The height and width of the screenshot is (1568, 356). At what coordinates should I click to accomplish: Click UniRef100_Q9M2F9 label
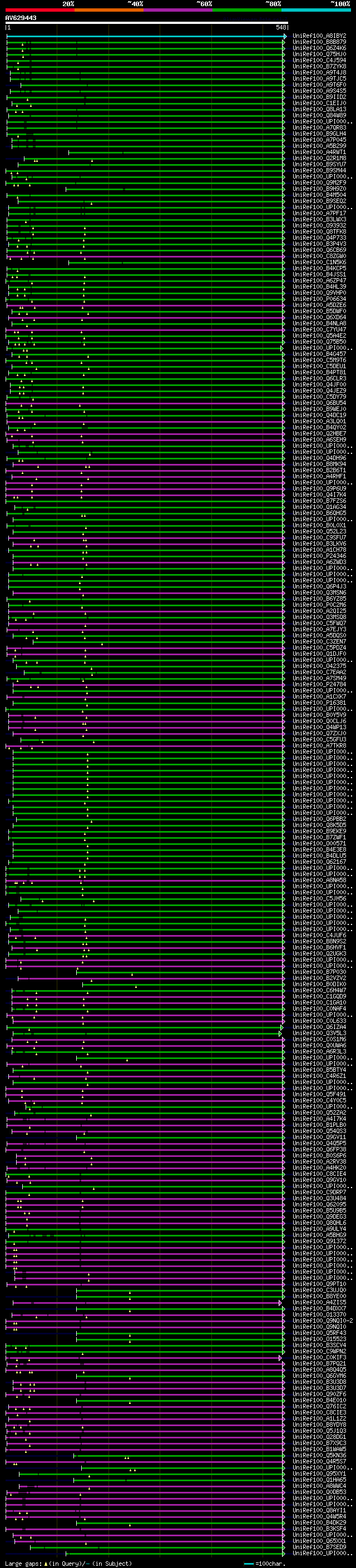pyautogui.click(x=319, y=182)
